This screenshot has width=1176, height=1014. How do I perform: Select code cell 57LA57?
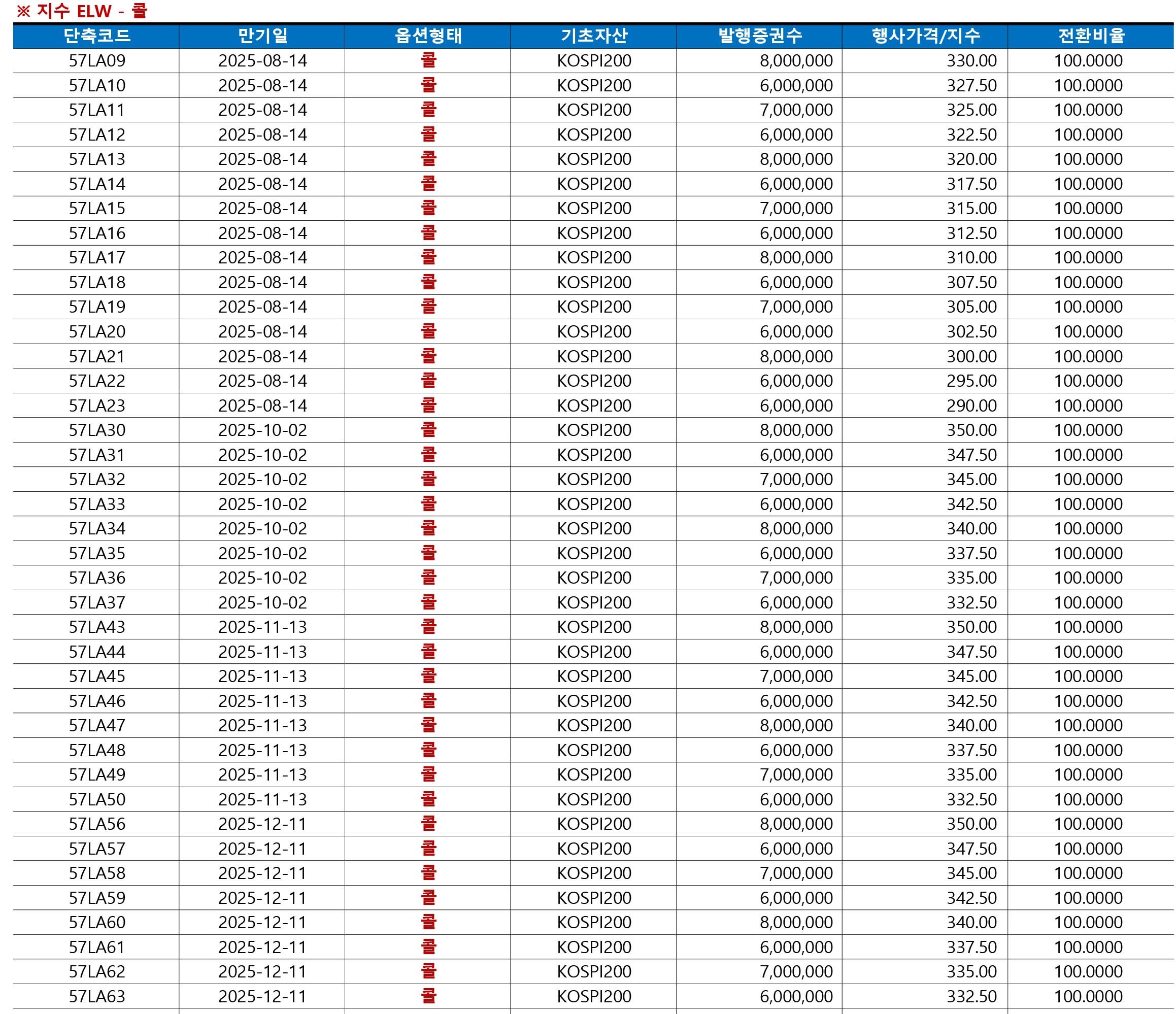(x=97, y=850)
